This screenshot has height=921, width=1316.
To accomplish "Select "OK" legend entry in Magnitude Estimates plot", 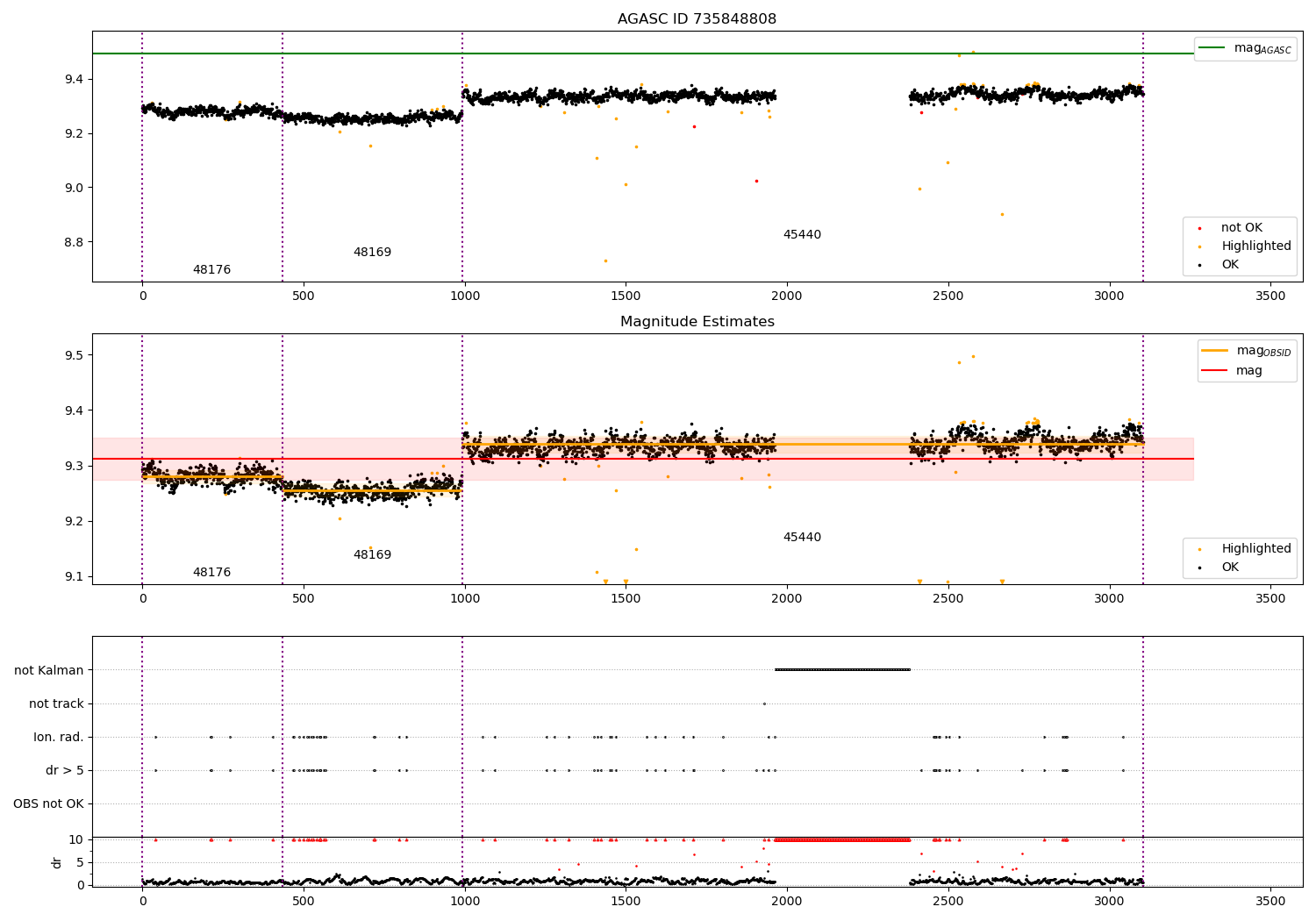I will (x=1230, y=568).
